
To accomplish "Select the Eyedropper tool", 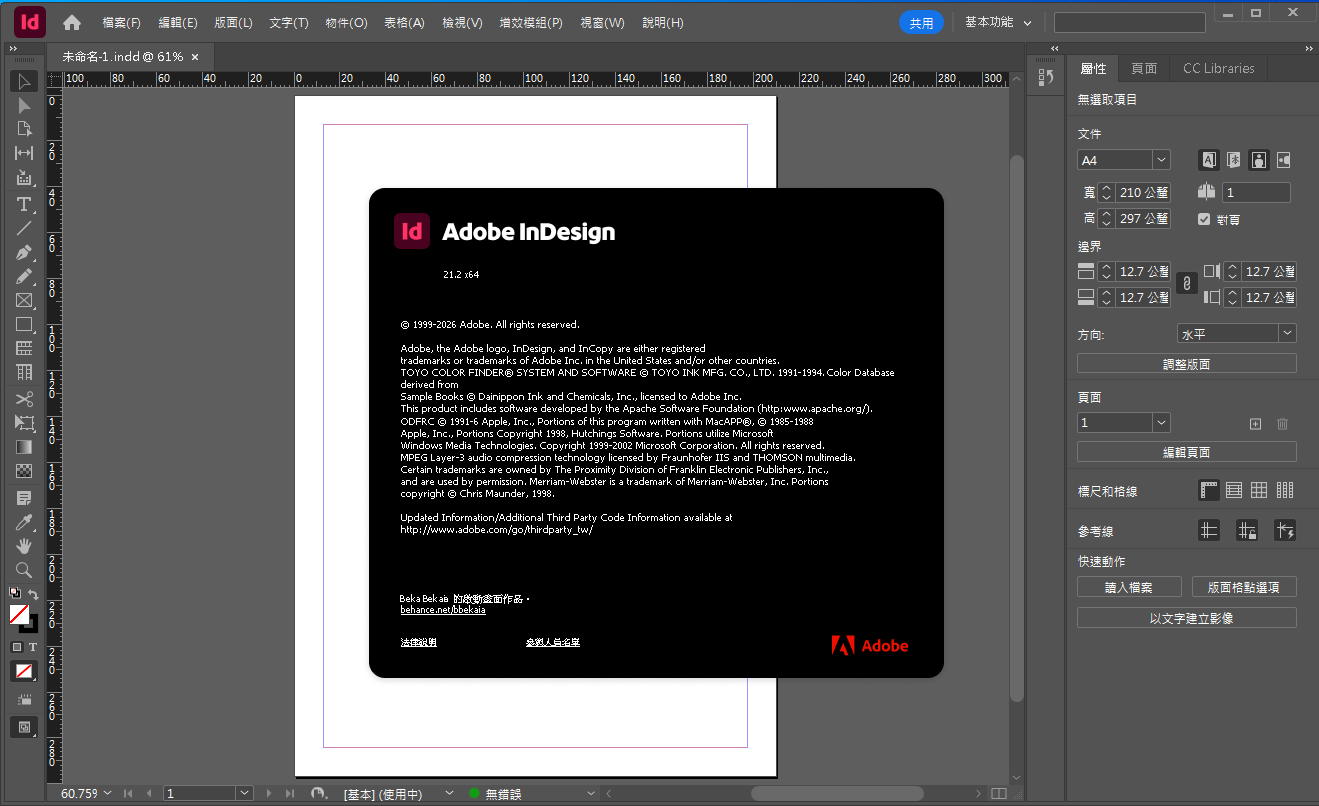I will [24, 522].
